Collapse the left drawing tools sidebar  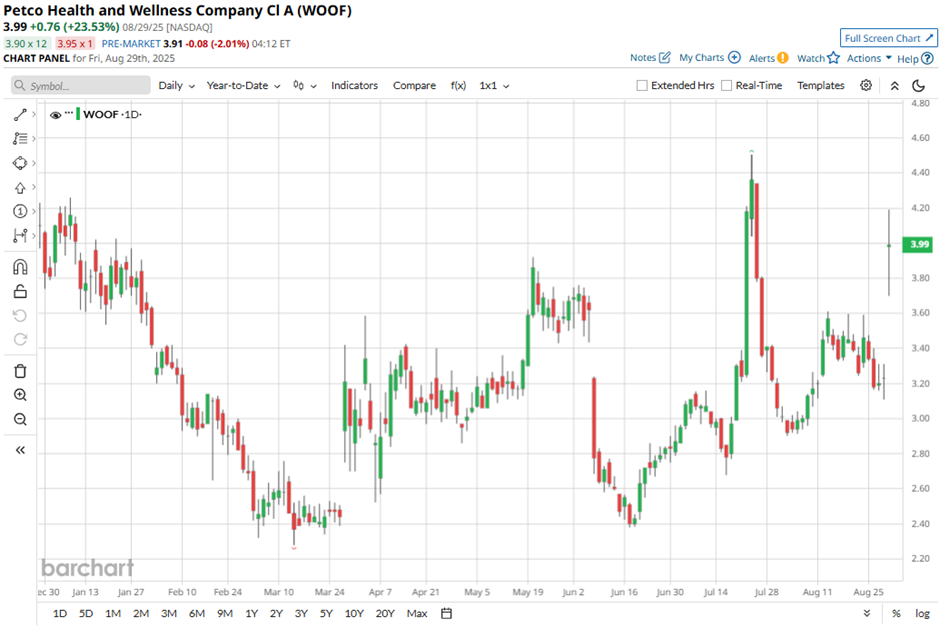[20, 450]
